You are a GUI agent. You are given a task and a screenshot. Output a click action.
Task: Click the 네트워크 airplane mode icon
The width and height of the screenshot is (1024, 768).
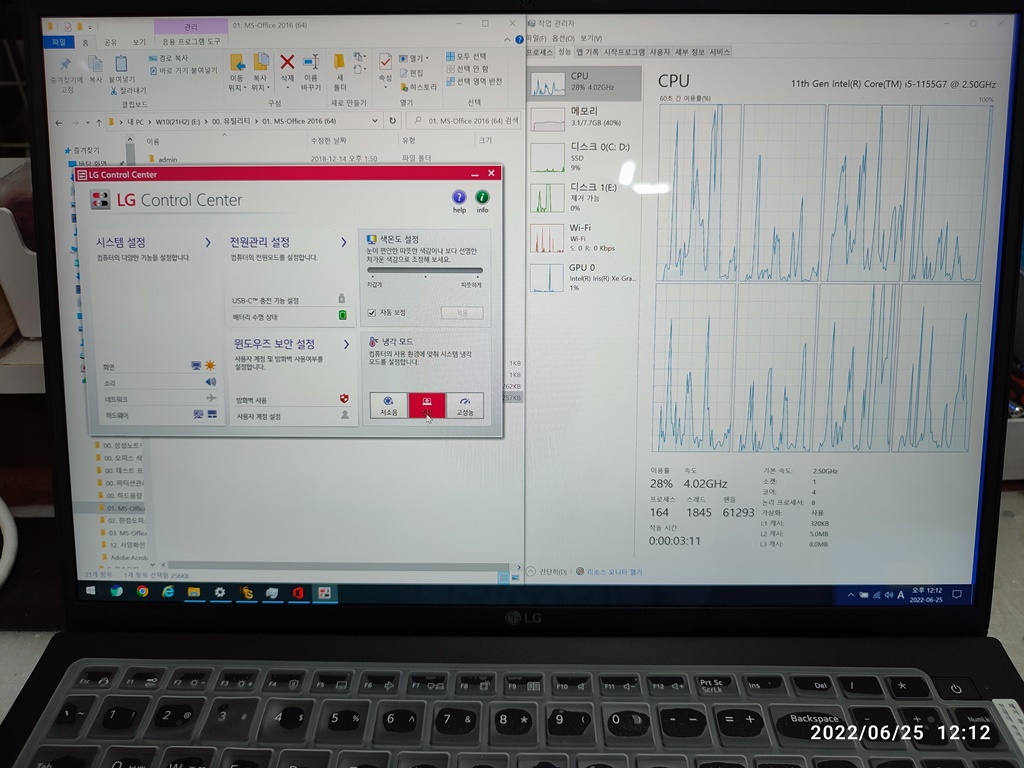[x=211, y=398]
